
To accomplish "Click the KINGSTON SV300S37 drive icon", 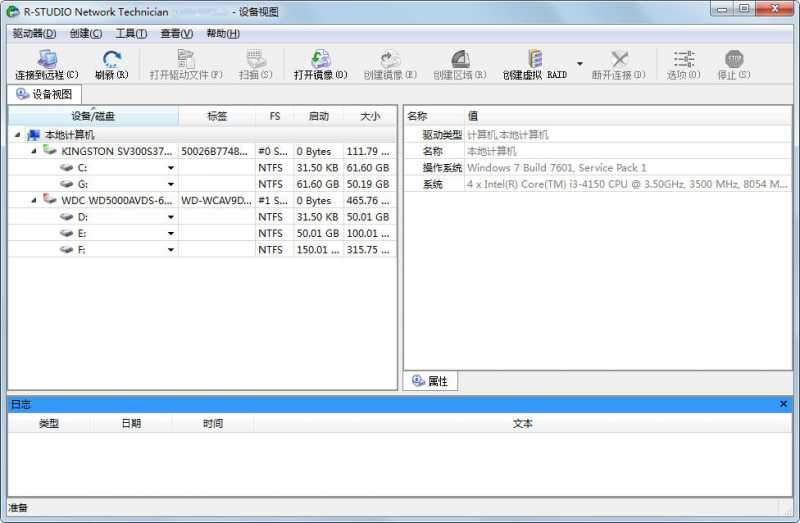I will 49,150.
